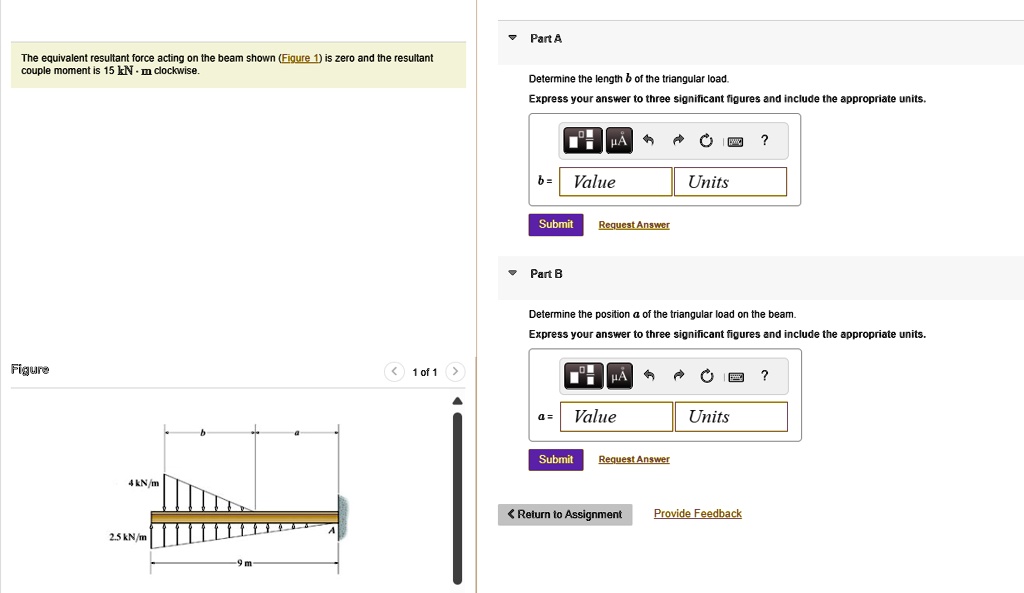1024x593 pixels.
Task: Click the Units field in Part B
Action: pos(731,416)
